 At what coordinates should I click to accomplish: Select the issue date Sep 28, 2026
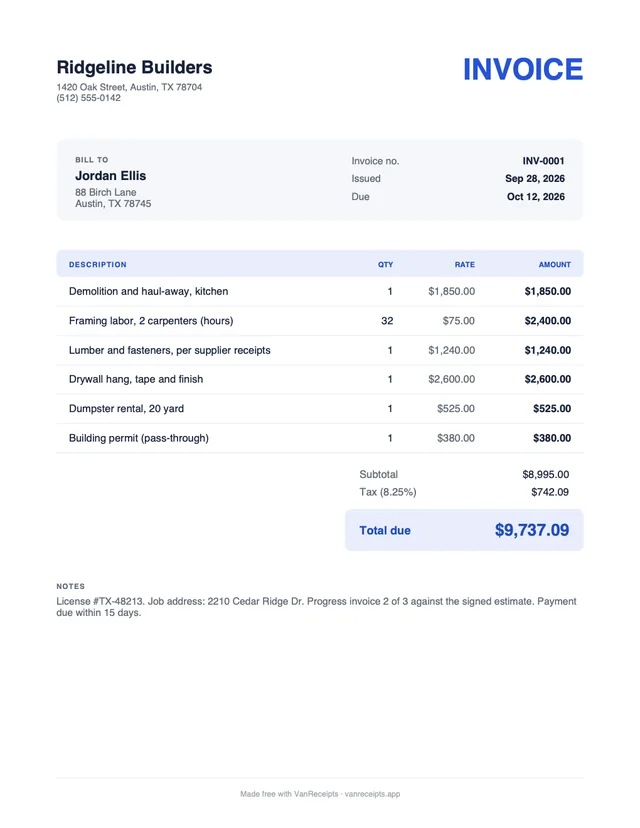[x=535, y=178]
